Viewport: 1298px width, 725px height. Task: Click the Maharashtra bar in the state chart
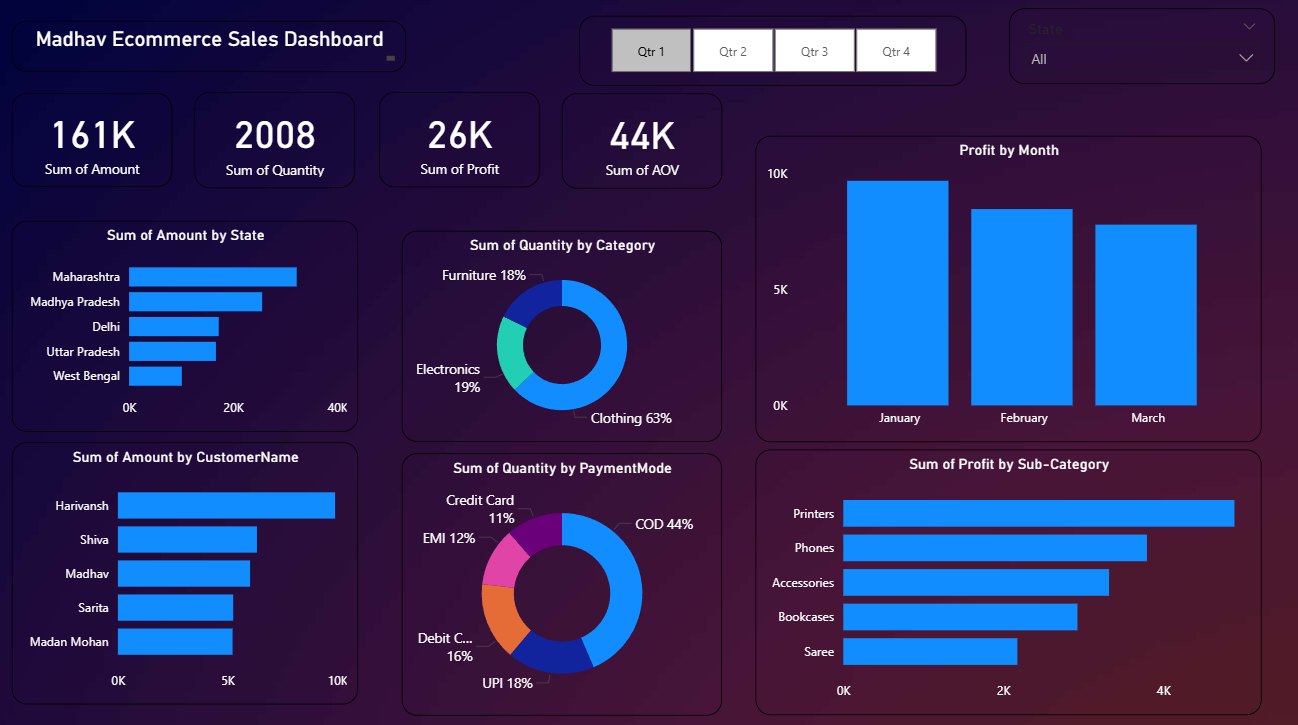pos(212,277)
